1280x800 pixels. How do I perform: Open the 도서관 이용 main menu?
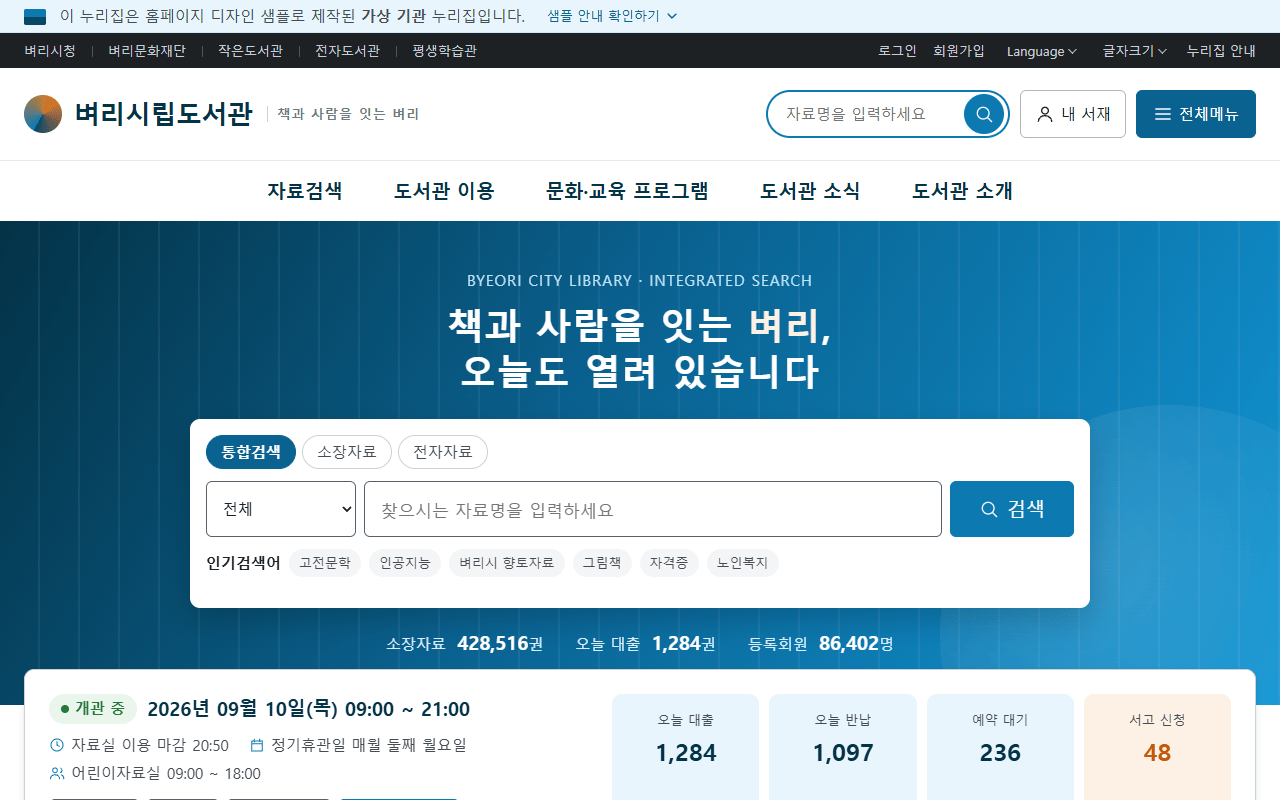pyautogui.click(x=444, y=191)
